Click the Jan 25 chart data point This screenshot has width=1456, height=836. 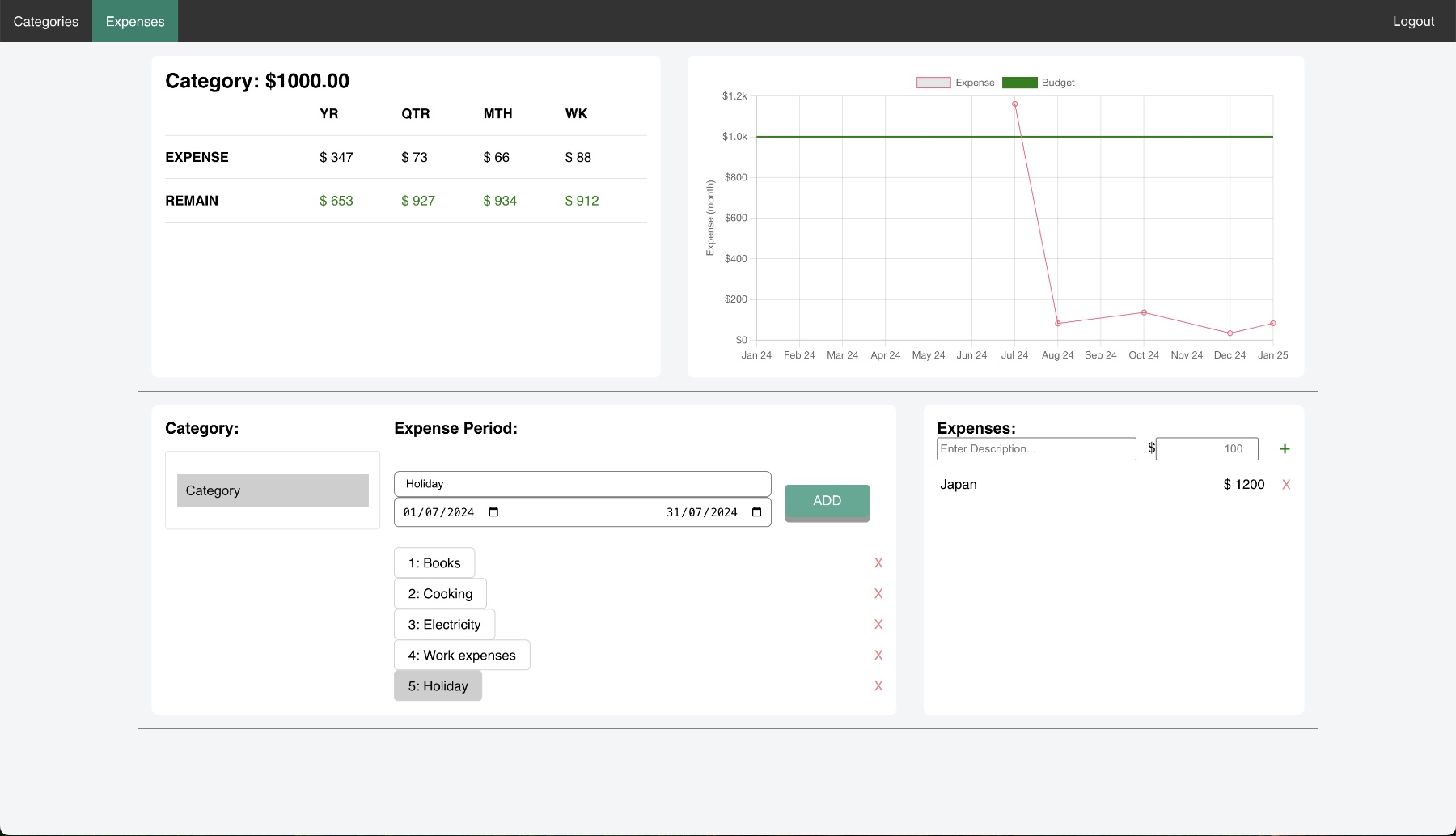click(x=1273, y=324)
